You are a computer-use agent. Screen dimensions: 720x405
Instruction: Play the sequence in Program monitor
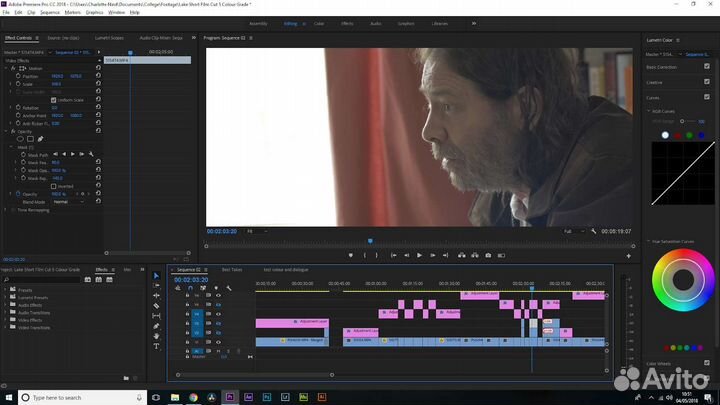419,255
